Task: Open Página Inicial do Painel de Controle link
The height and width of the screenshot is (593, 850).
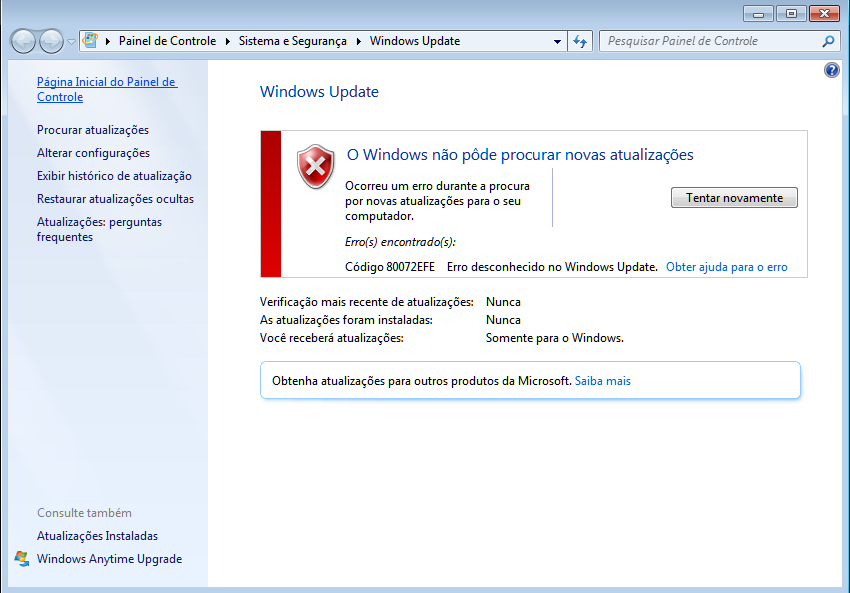Action: (x=107, y=89)
